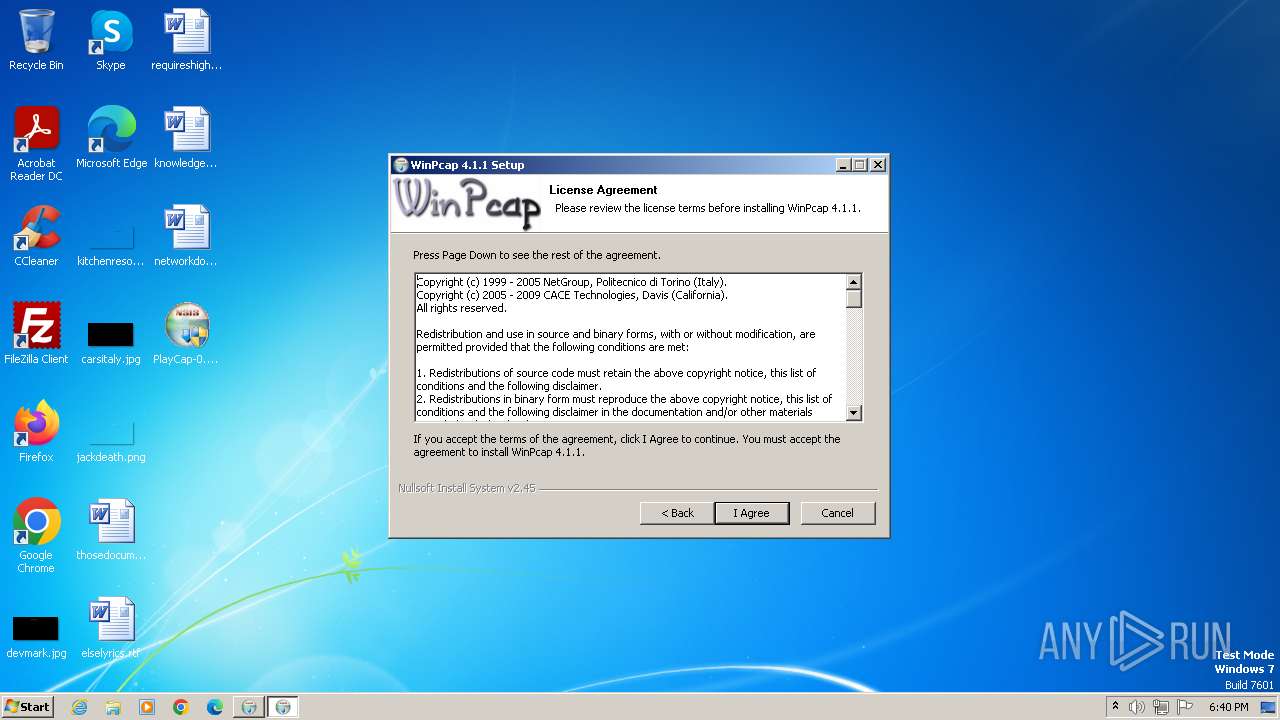The height and width of the screenshot is (720, 1280).
Task: Click the license text scrollbar thumb
Action: (853, 298)
